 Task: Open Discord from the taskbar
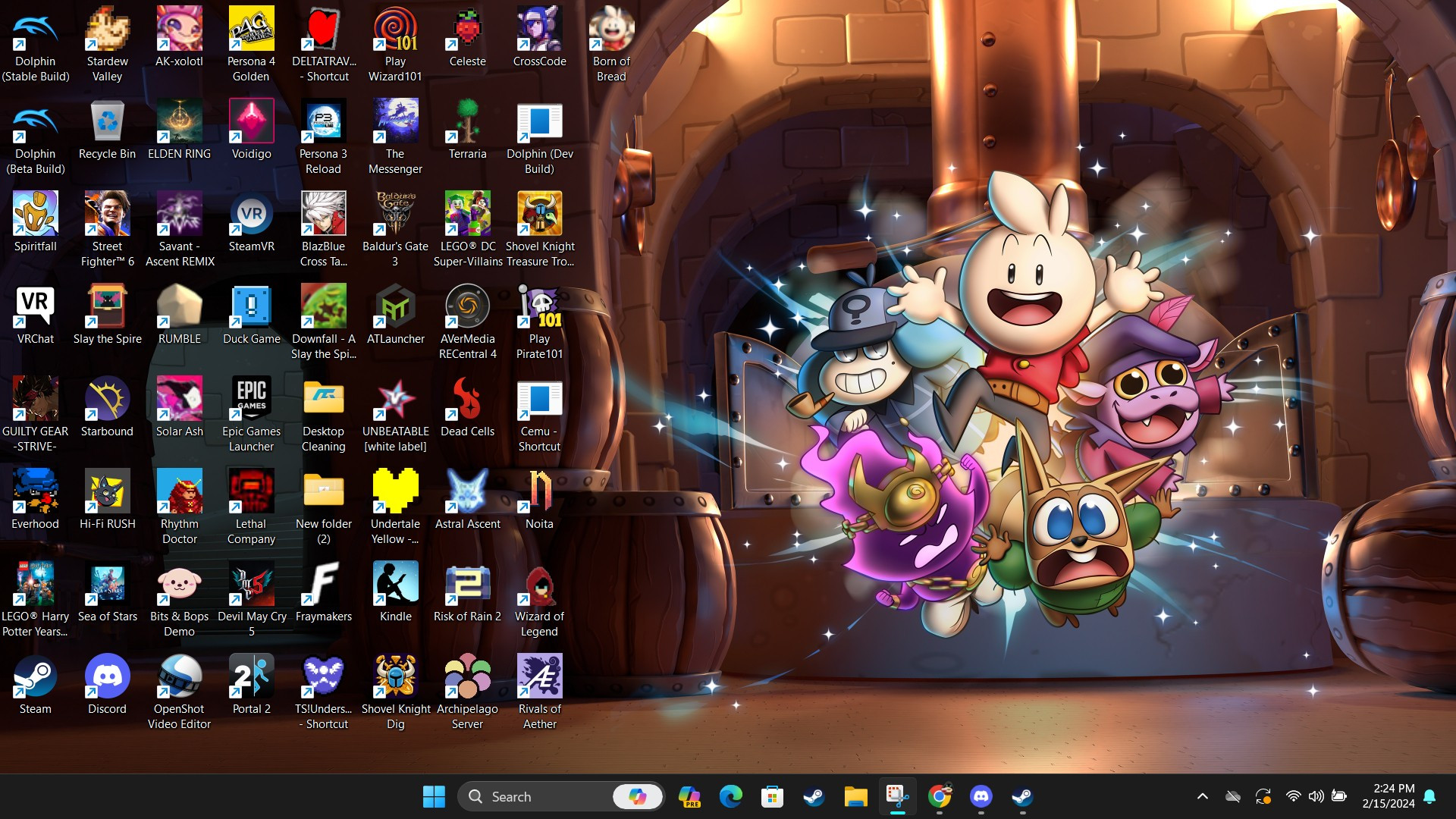[981, 796]
